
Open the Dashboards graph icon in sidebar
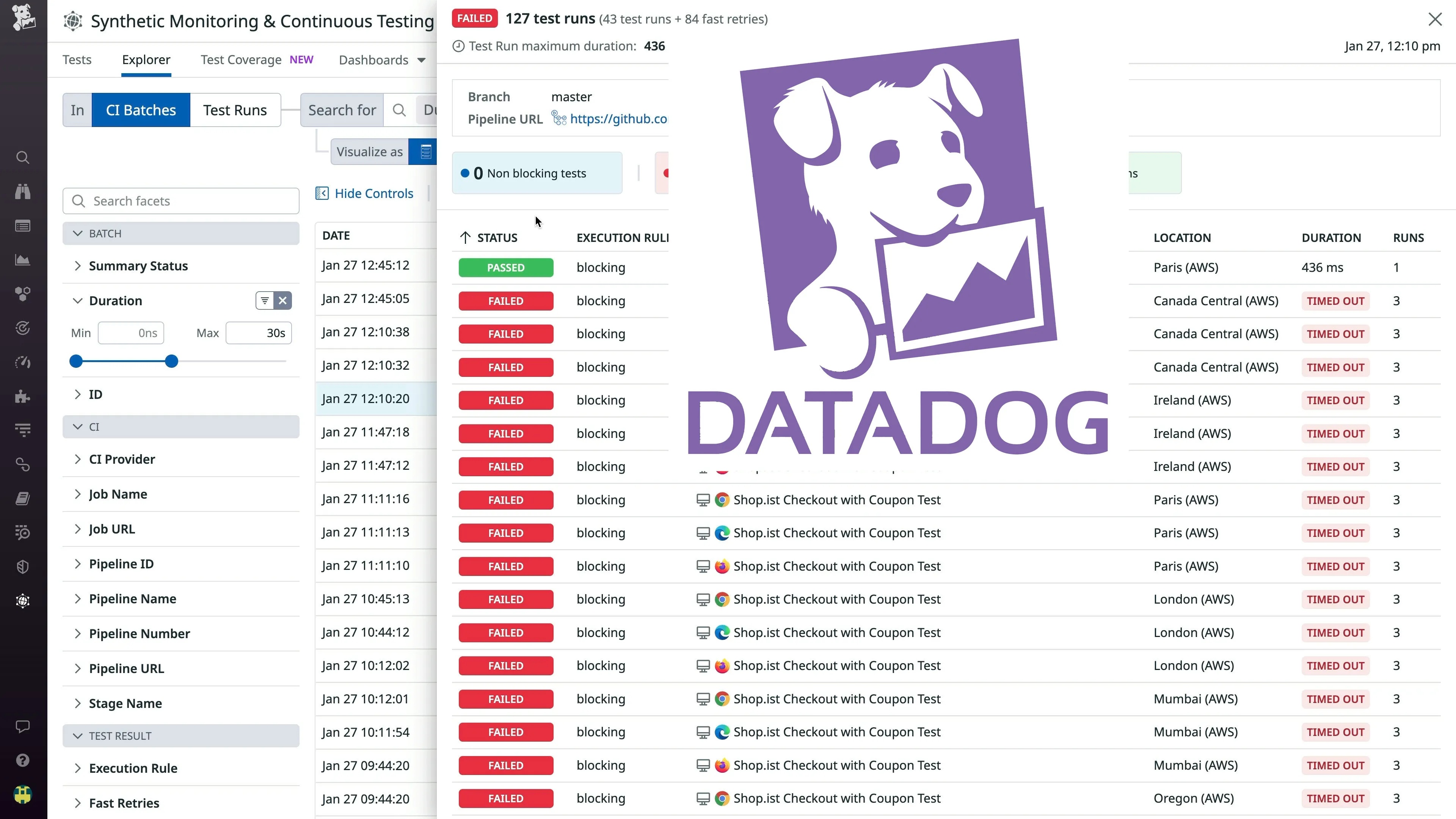[23, 260]
